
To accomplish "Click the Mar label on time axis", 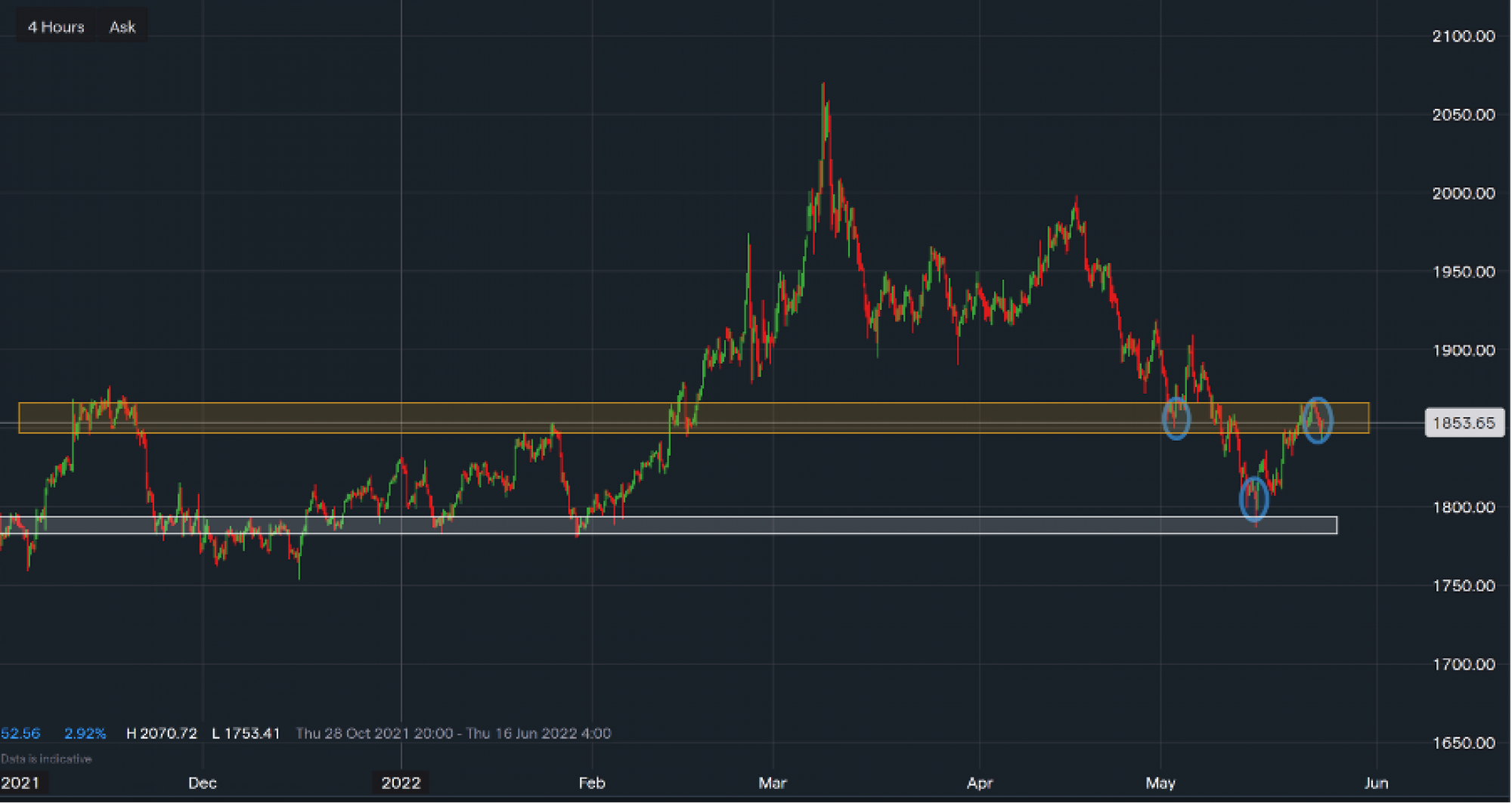I will pyautogui.click(x=772, y=783).
